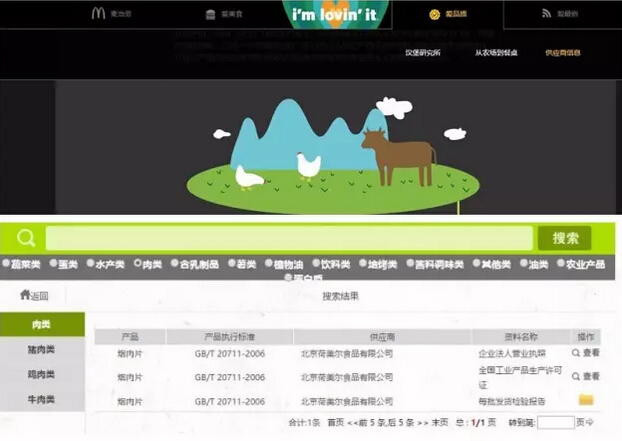The height and width of the screenshot is (441, 622).
Task: Select the 水产类 category radio button
Action: coord(91,265)
